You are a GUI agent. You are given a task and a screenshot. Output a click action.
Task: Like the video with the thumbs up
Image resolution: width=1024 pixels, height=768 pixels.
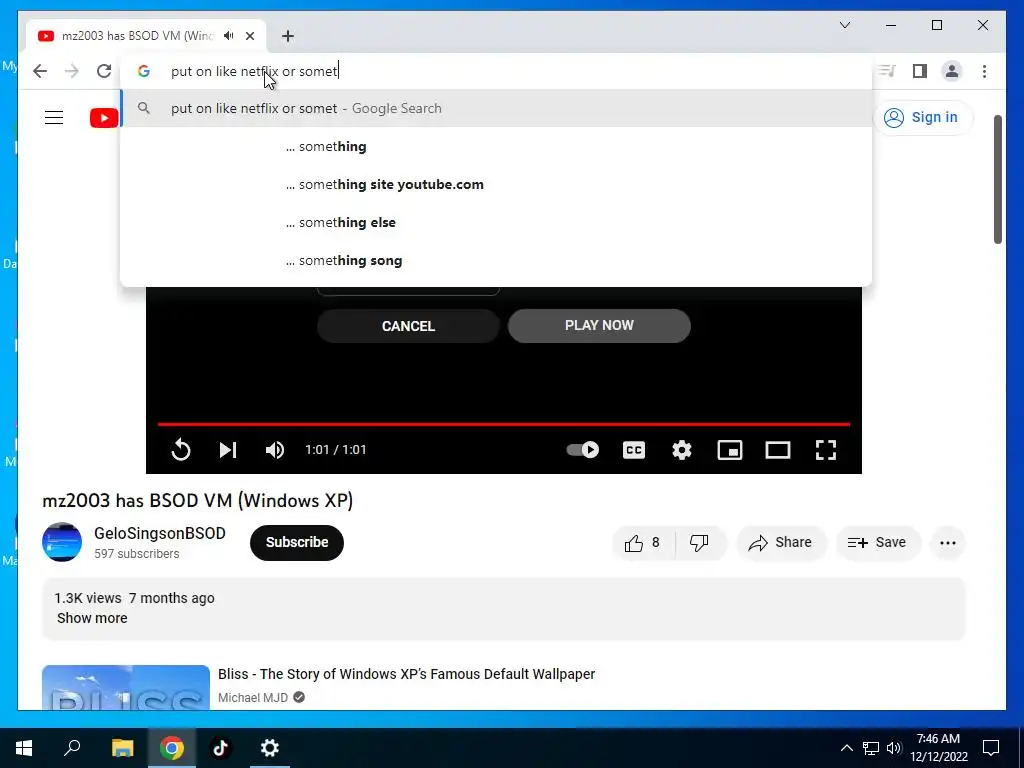pos(643,543)
